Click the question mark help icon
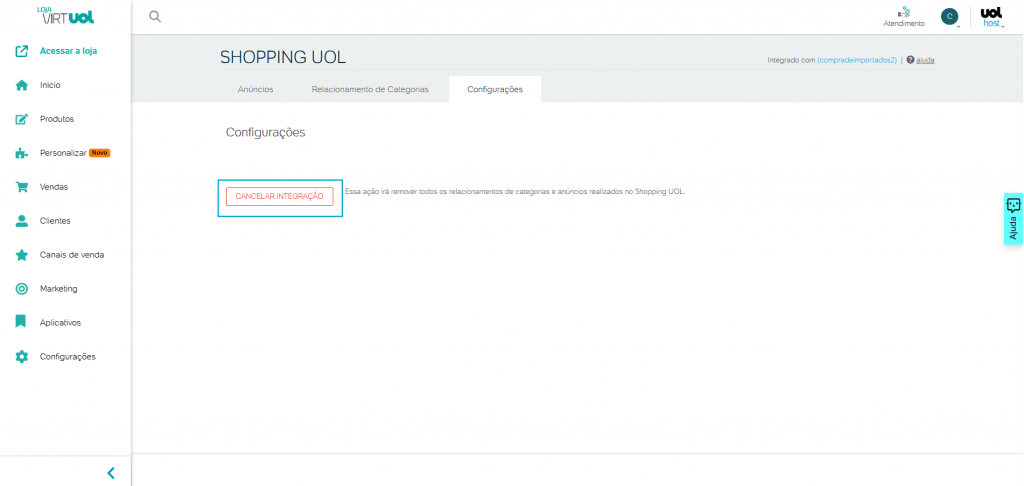This screenshot has height=486, width=1024. 910,60
